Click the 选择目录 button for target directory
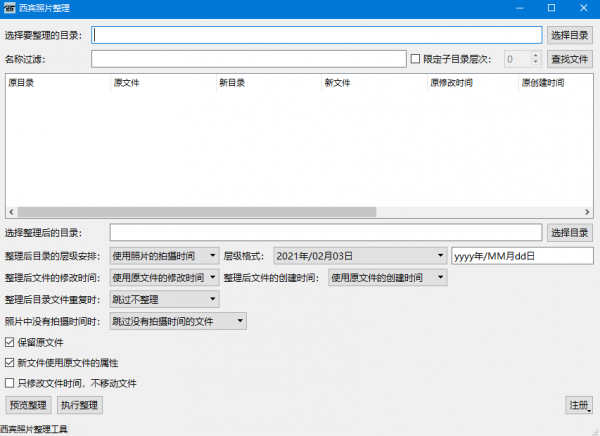The height and width of the screenshot is (436, 600). pos(569,233)
